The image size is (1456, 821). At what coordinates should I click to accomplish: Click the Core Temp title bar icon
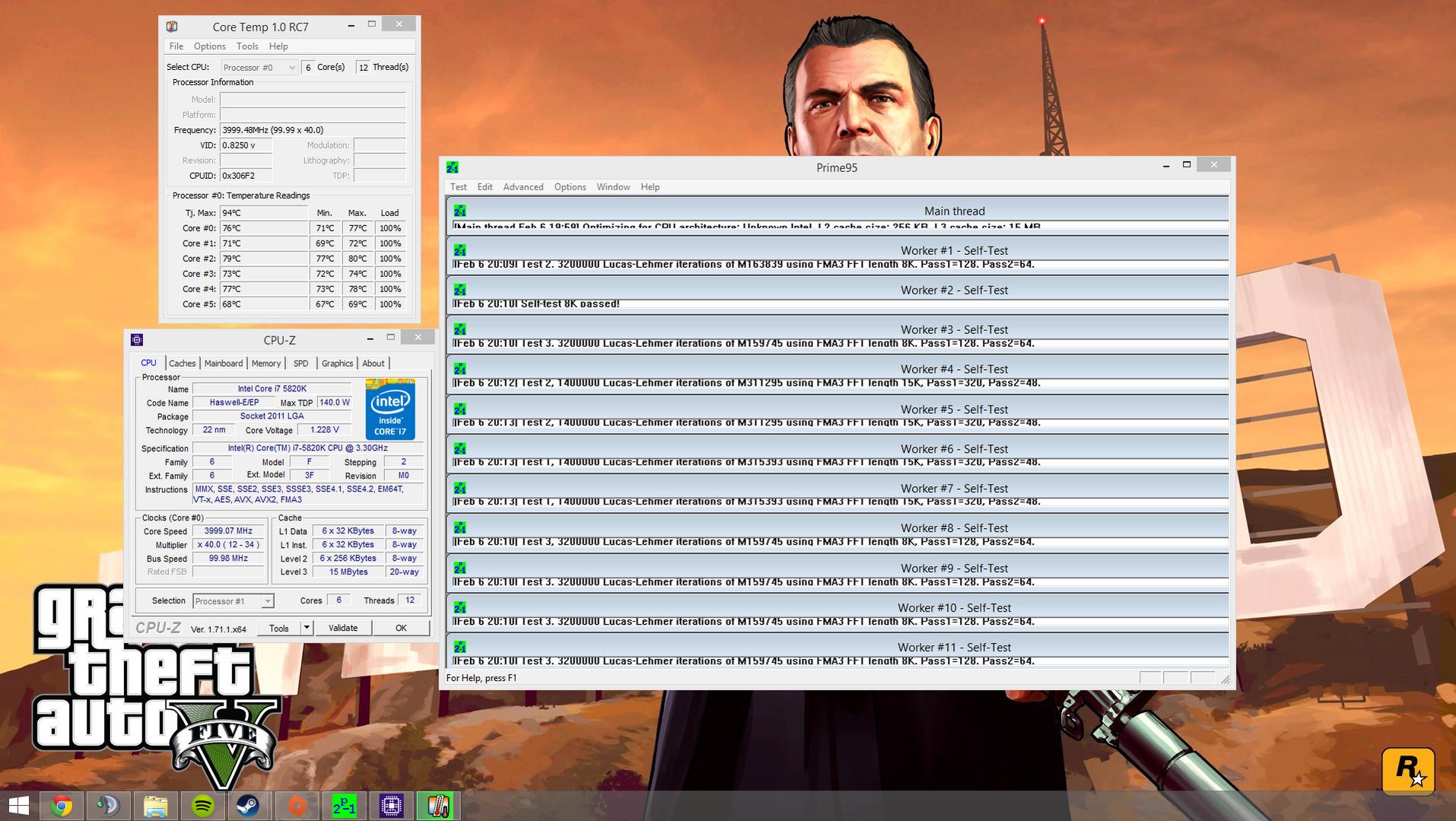(172, 27)
